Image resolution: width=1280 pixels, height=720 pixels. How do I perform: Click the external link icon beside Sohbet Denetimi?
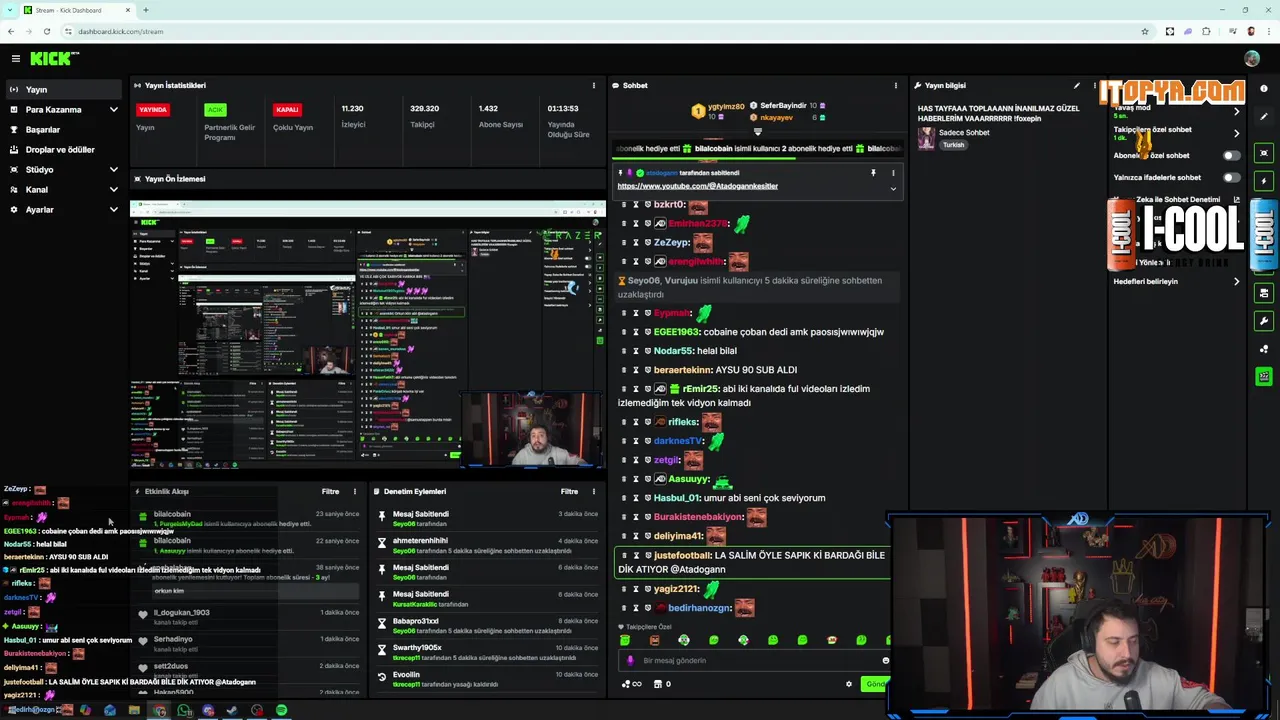(1237, 200)
